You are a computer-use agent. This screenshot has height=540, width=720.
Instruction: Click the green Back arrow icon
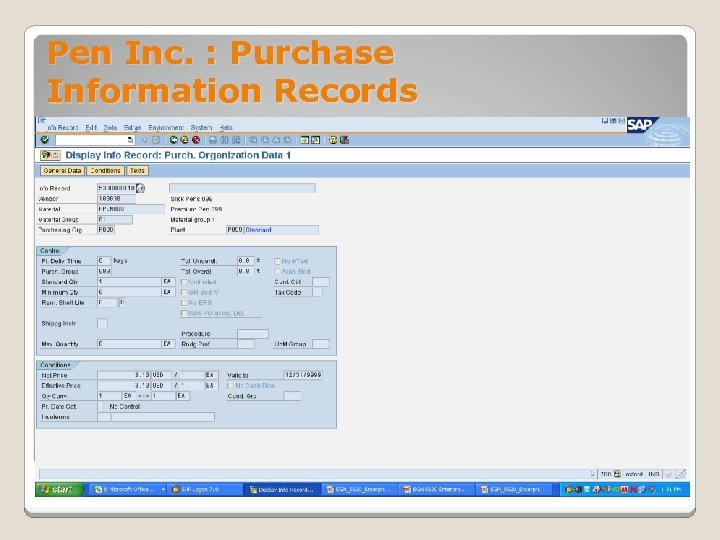click(174, 140)
